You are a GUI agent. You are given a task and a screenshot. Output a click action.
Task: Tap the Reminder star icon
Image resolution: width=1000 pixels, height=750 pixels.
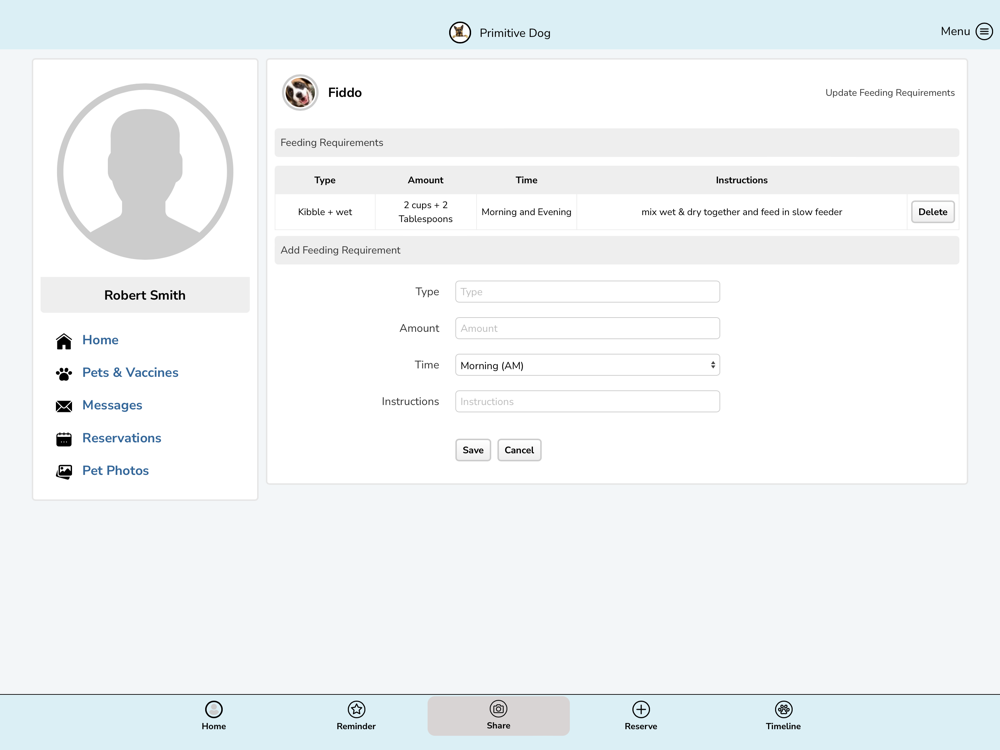click(356, 709)
